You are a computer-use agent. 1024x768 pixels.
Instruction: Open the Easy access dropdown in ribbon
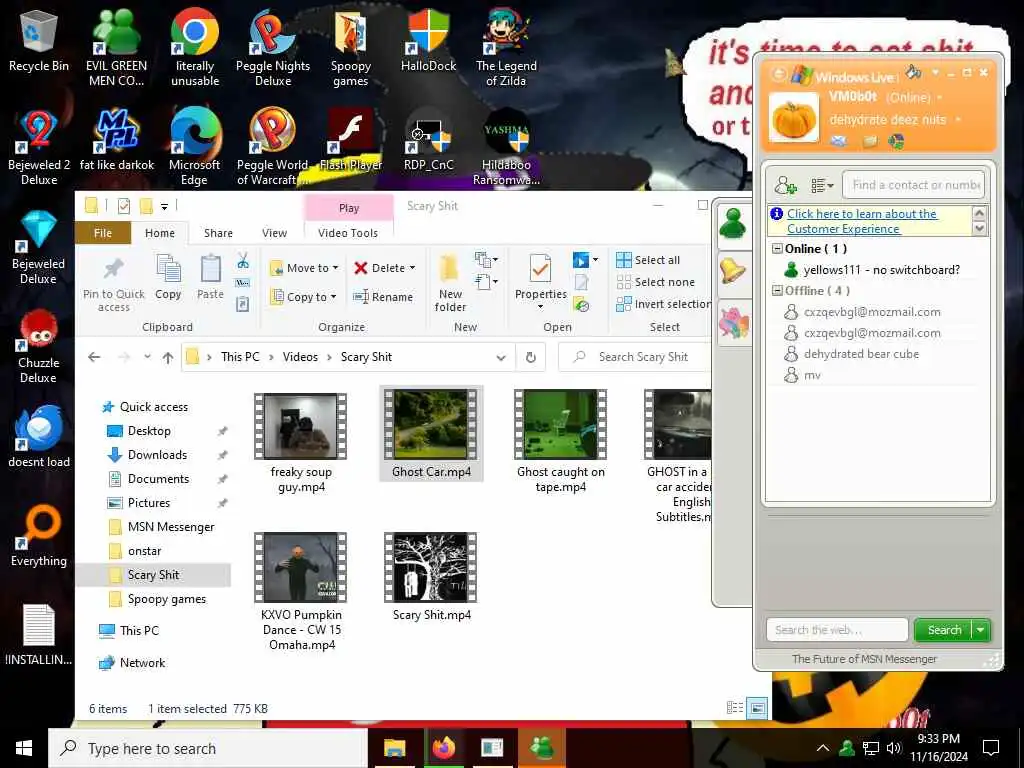pos(487,282)
